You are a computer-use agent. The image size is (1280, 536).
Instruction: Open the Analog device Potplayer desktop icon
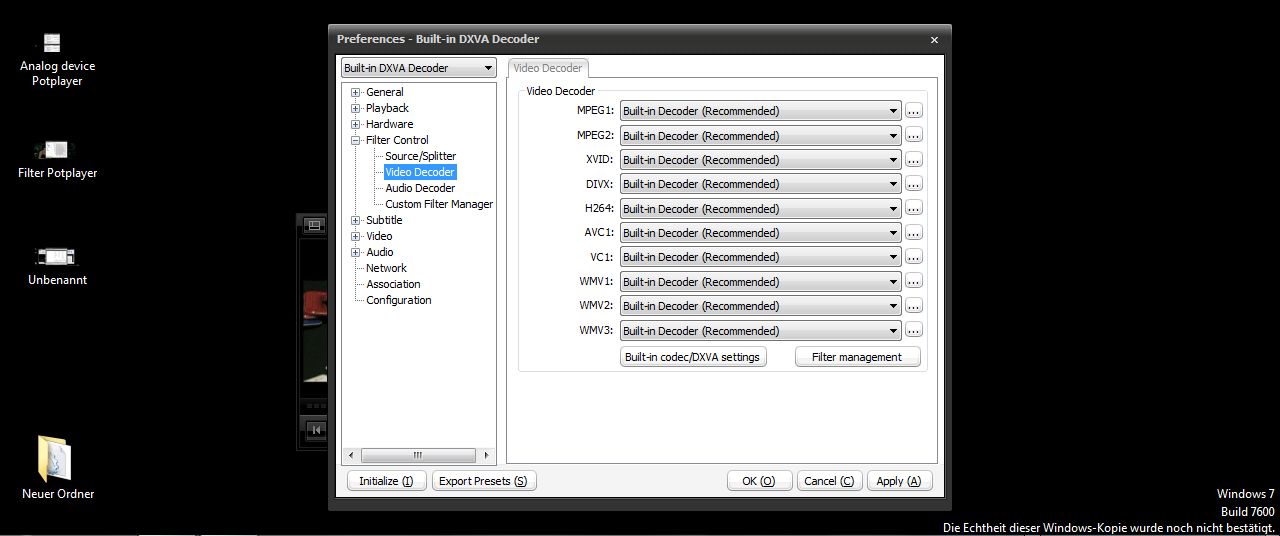[x=52, y=43]
